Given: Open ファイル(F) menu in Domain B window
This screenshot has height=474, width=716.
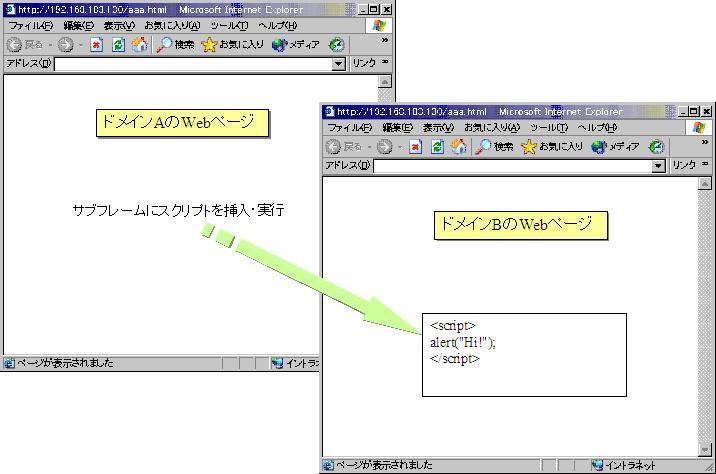Looking at the screenshot, I should click(x=350, y=128).
